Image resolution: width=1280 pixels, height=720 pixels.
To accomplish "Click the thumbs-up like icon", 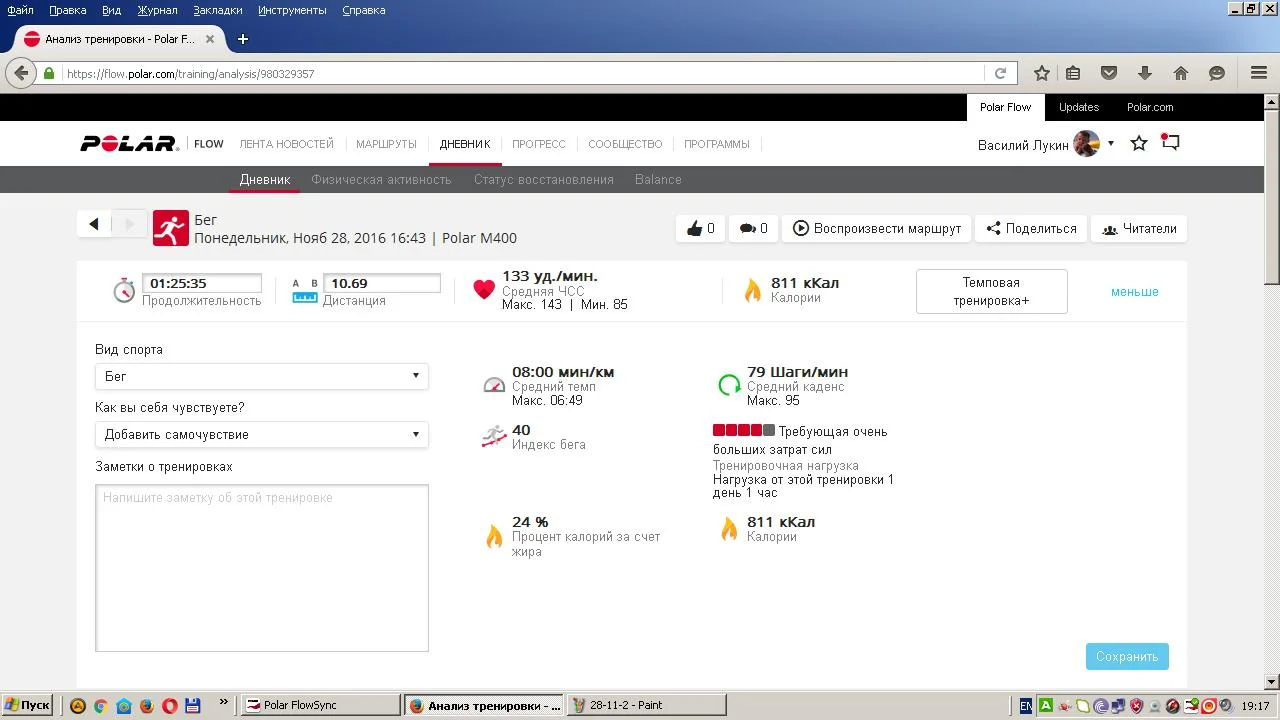I will click(695, 229).
